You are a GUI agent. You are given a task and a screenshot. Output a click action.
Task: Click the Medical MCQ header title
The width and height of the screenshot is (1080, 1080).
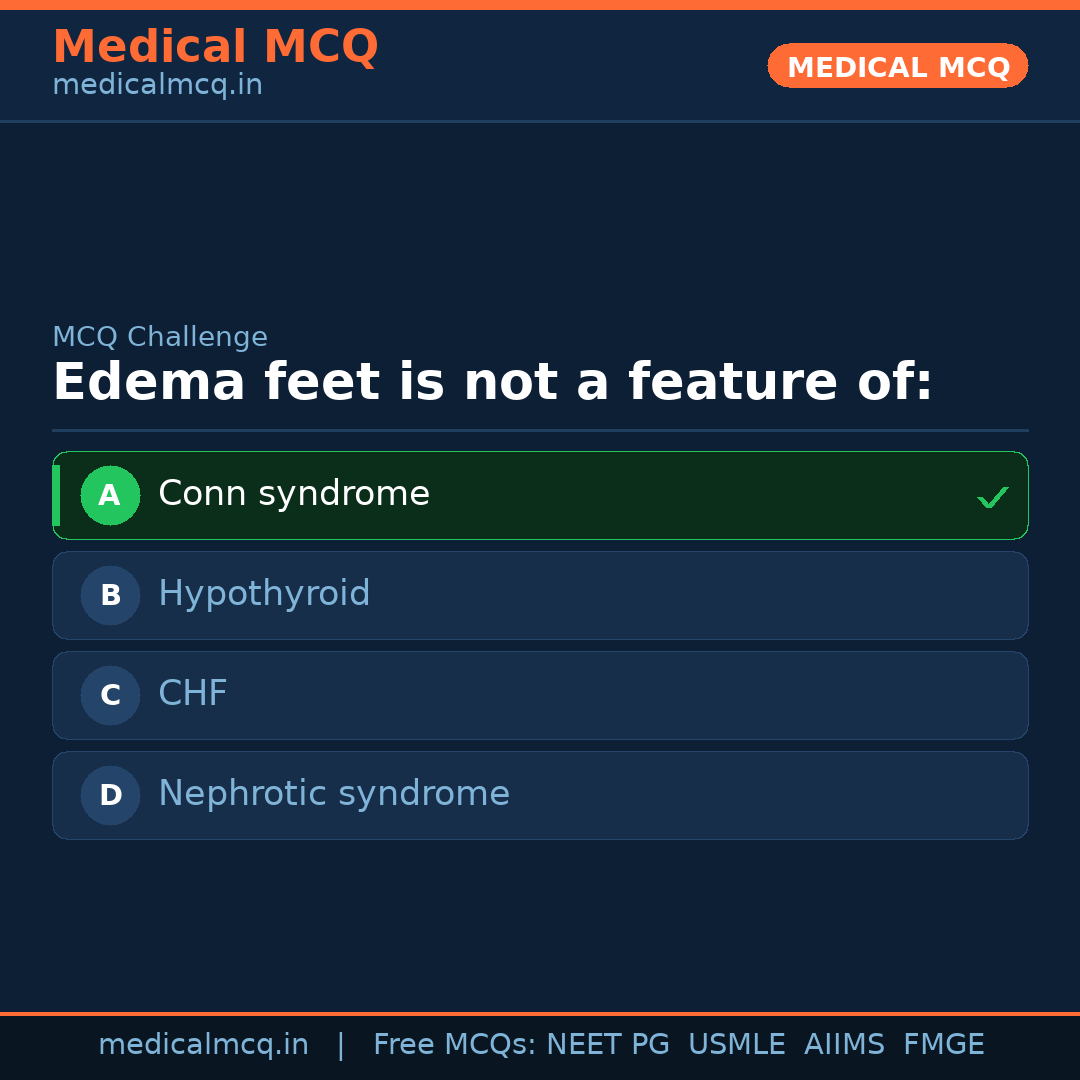point(215,47)
